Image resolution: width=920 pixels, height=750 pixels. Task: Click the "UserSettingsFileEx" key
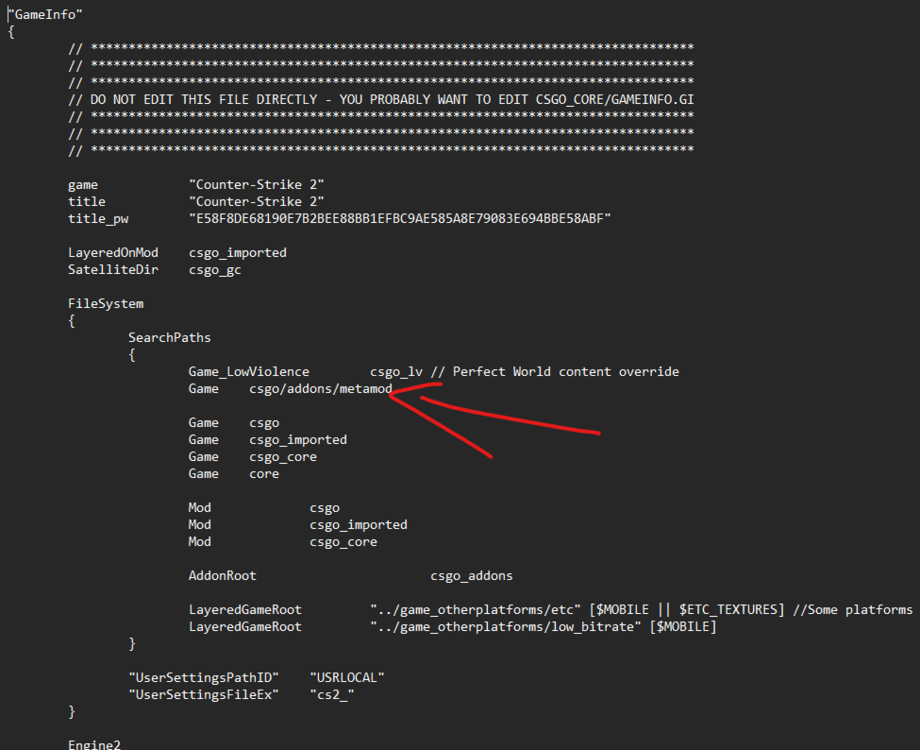point(204,695)
